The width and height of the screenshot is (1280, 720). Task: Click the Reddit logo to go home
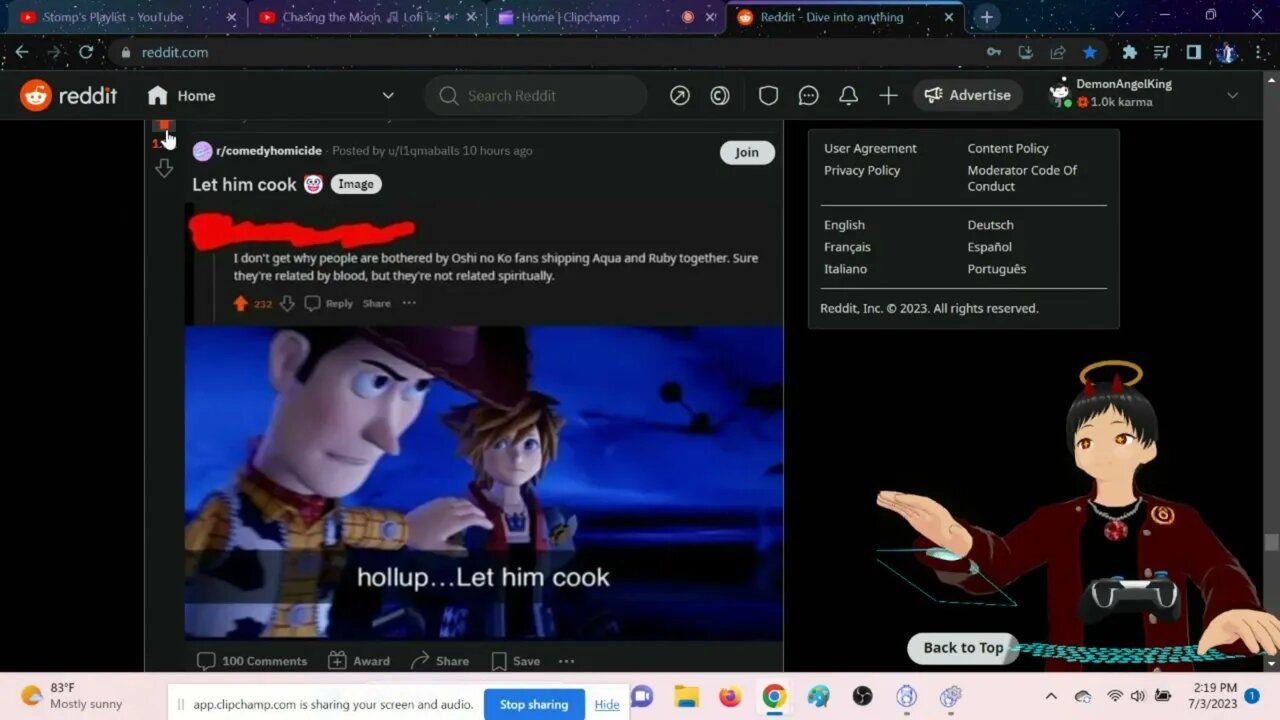[x=69, y=95]
